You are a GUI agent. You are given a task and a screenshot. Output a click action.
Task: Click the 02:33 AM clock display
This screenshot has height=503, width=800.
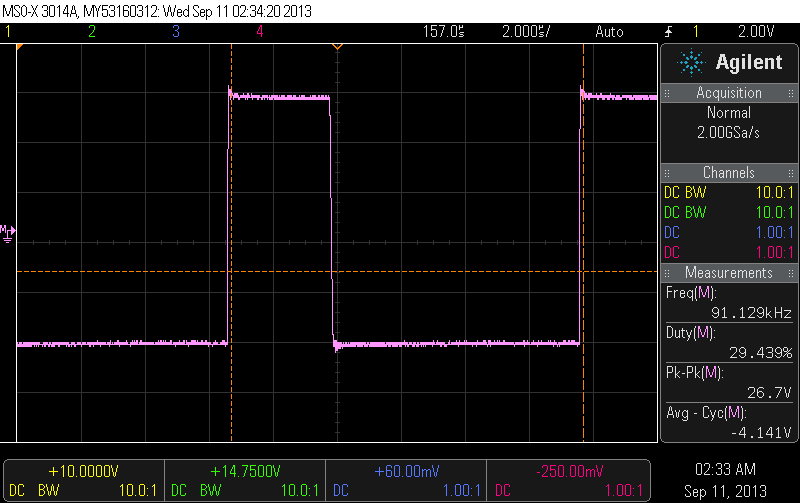pos(725,469)
